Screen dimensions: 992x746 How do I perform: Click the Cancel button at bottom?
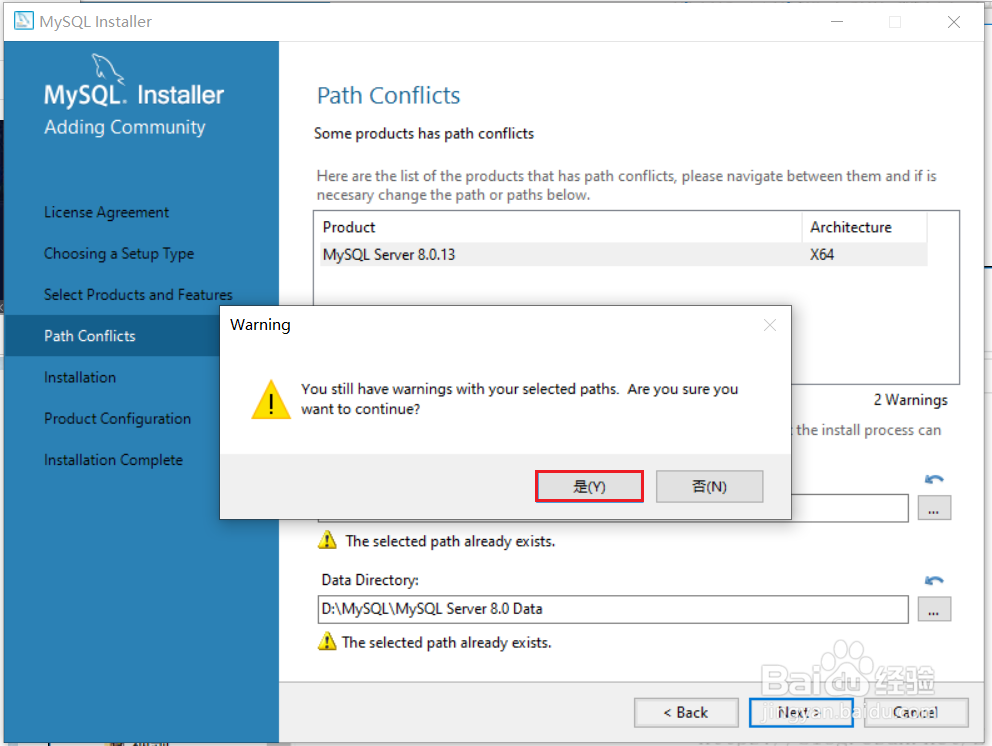(x=915, y=712)
